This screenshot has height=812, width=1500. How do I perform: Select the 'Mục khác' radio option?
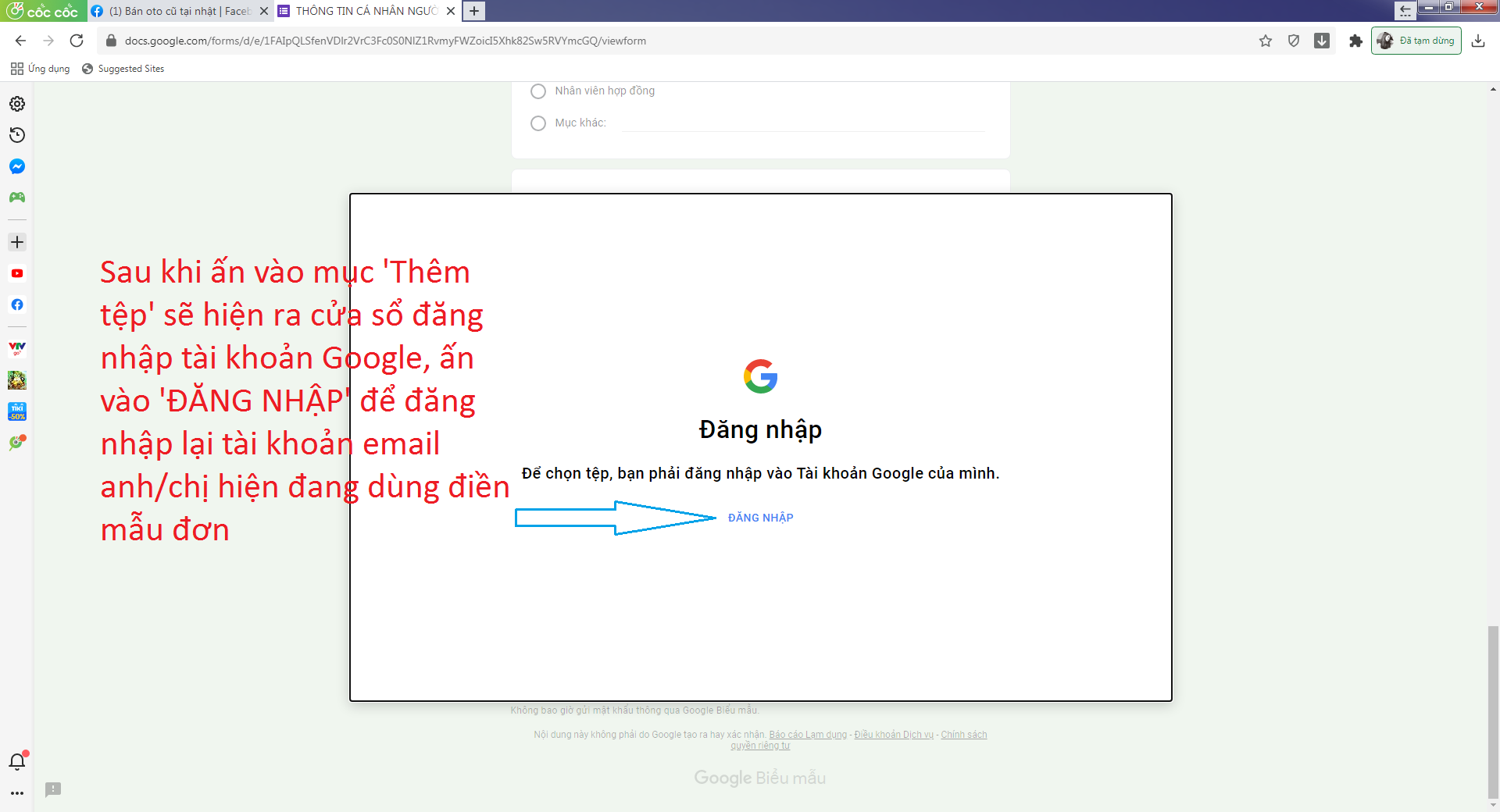(x=538, y=123)
